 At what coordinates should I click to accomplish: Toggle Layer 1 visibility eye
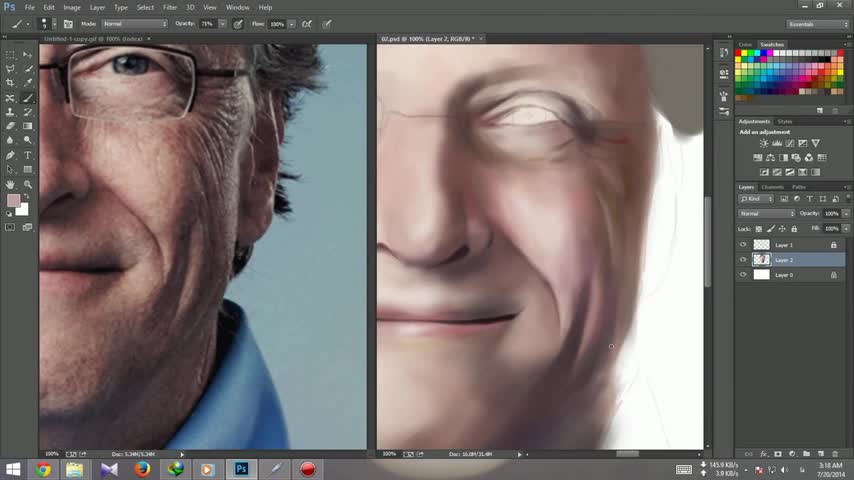743,245
